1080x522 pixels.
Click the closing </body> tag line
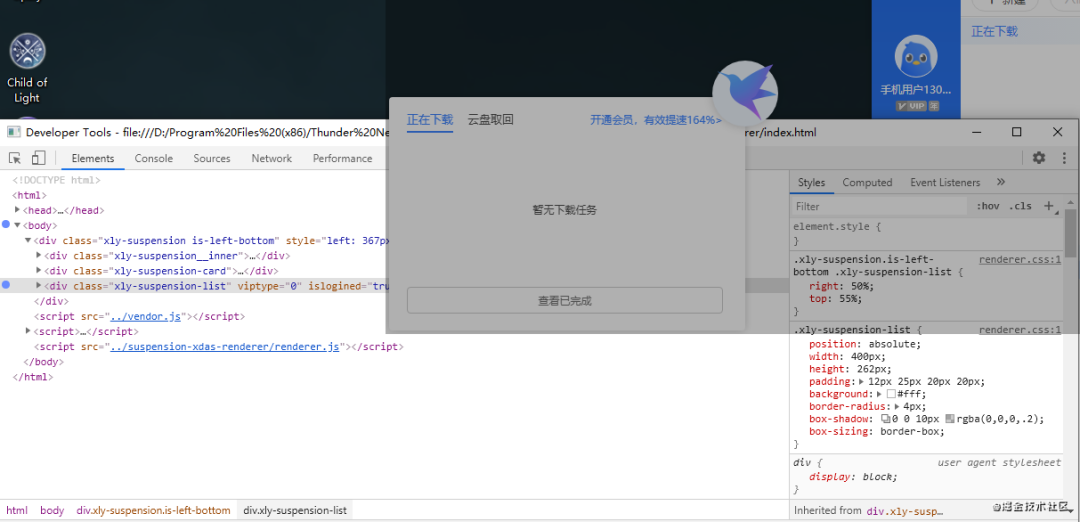[43, 362]
